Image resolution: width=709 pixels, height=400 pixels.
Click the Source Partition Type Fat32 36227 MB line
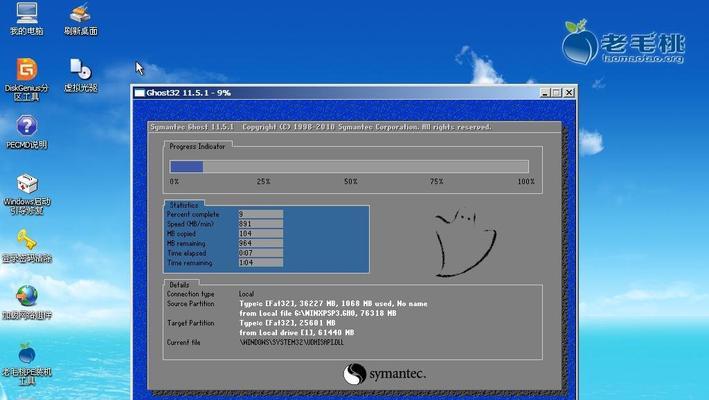[333, 304]
